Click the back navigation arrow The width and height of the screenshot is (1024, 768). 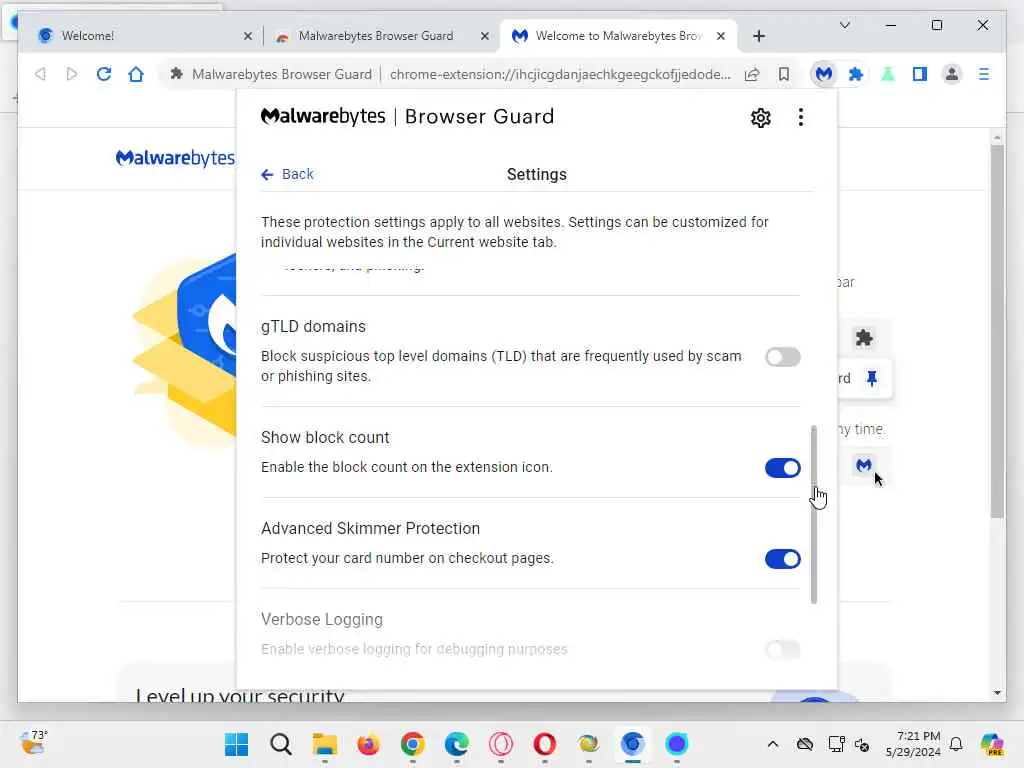40,74
